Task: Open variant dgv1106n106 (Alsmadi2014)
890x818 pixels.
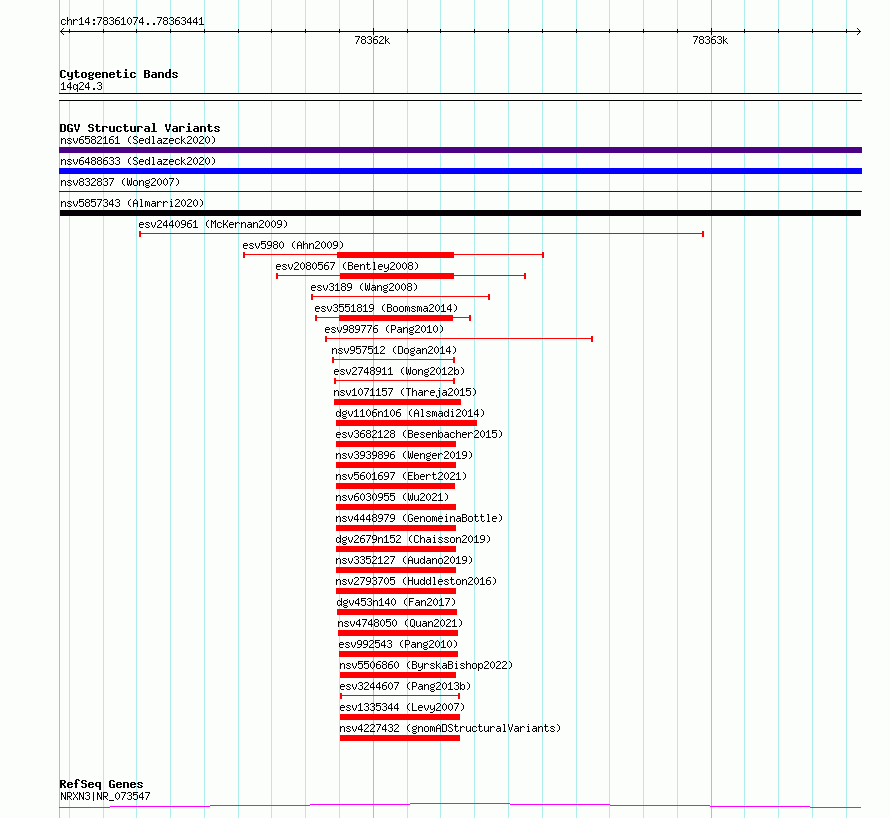Action: coord(410,413)
